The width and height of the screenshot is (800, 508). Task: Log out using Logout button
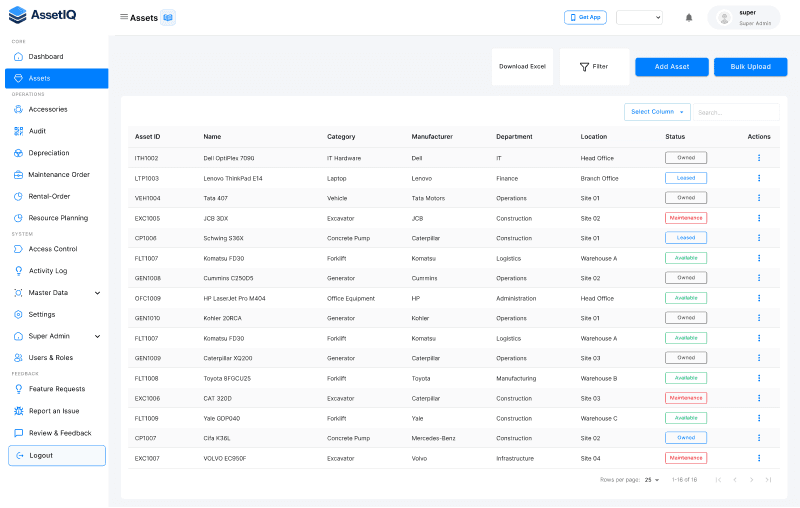pyautogui.click(x=57, y=455)
